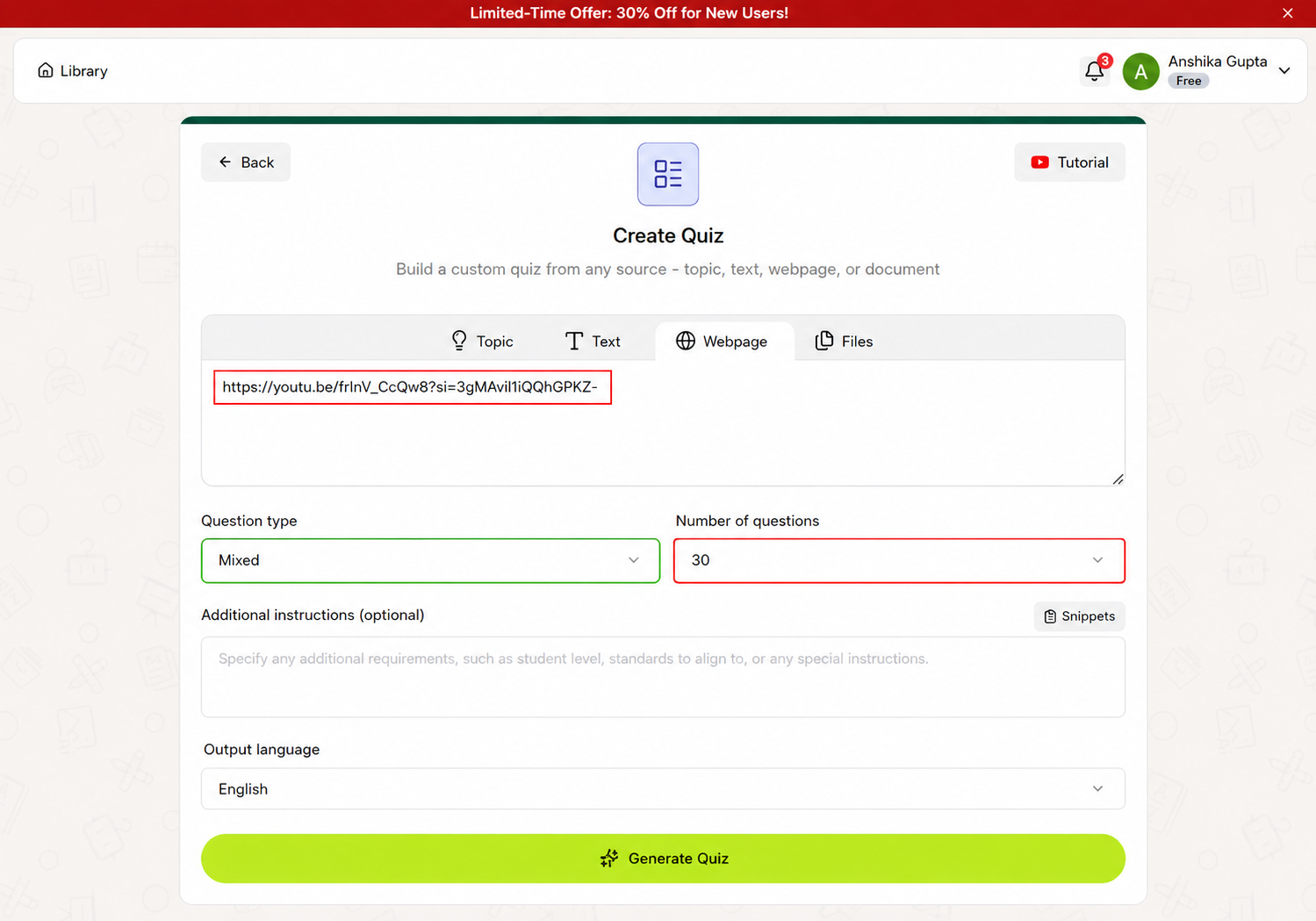
Task: Dismiss the limited-time offer banner
Action: (x=1288, y=13)
